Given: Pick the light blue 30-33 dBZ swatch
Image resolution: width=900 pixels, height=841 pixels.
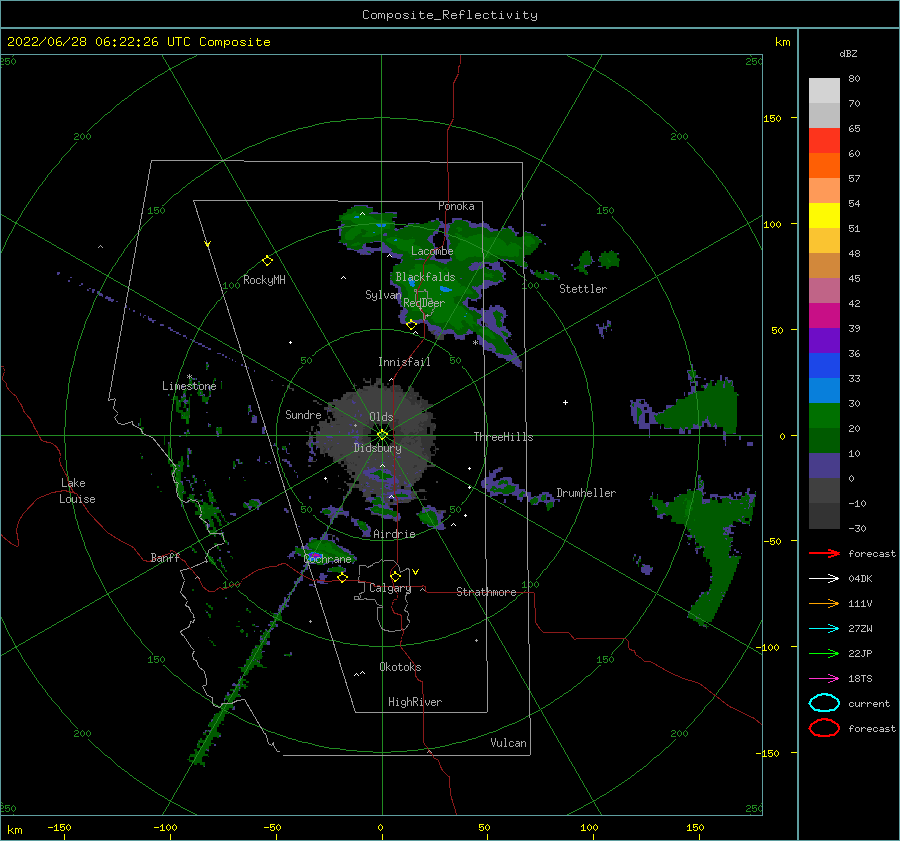Looking at the screenshot, I should (x=824, y=391).
